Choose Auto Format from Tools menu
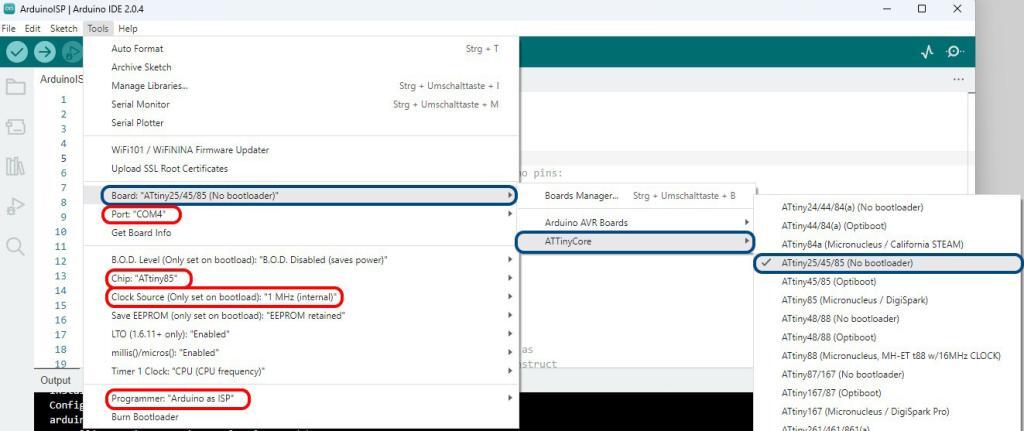Image resolution: width=1024 pixels, height=431 pixels. pos(301,48)
